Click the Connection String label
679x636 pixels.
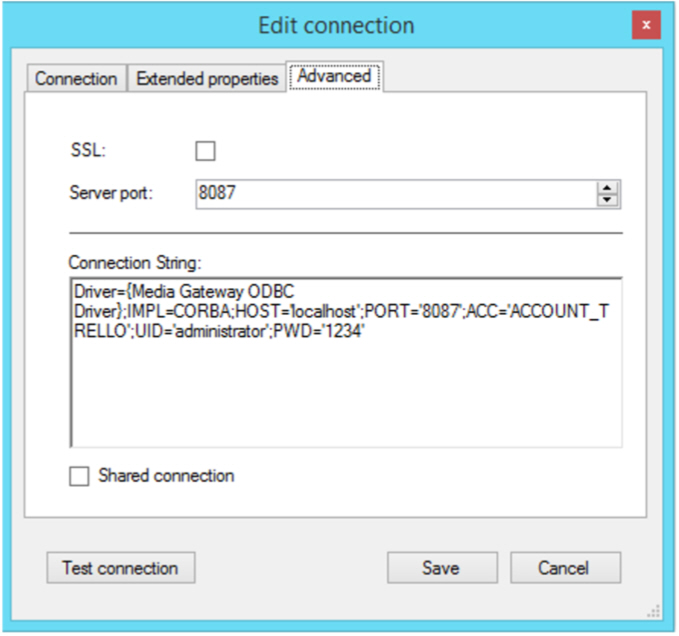tap(135, 263)
